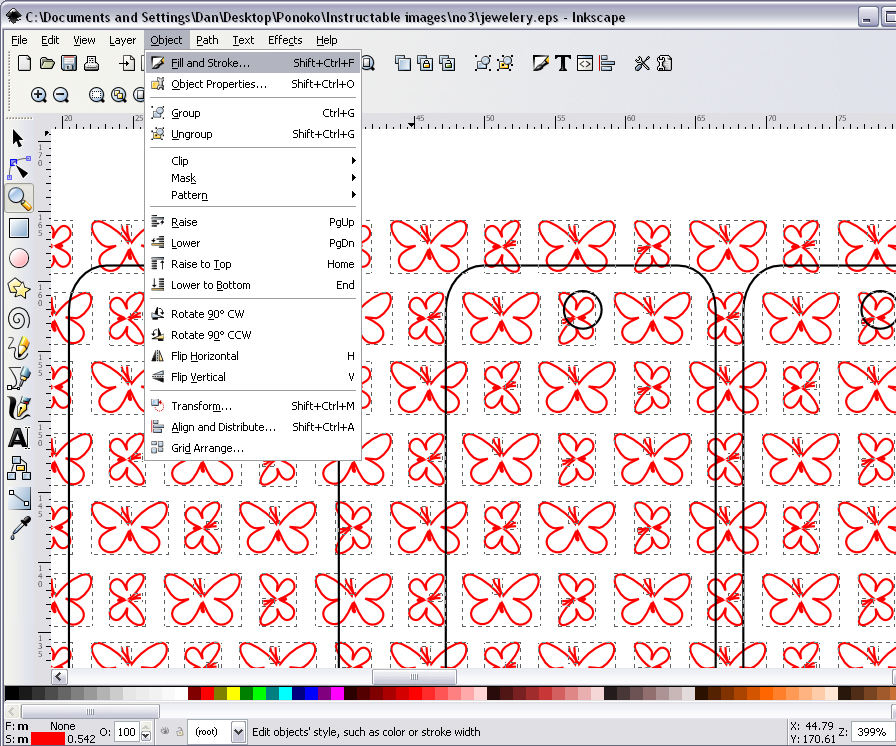Click the Duplicate object toolbar icon
896x746 pixels.
tap(403, 63)
